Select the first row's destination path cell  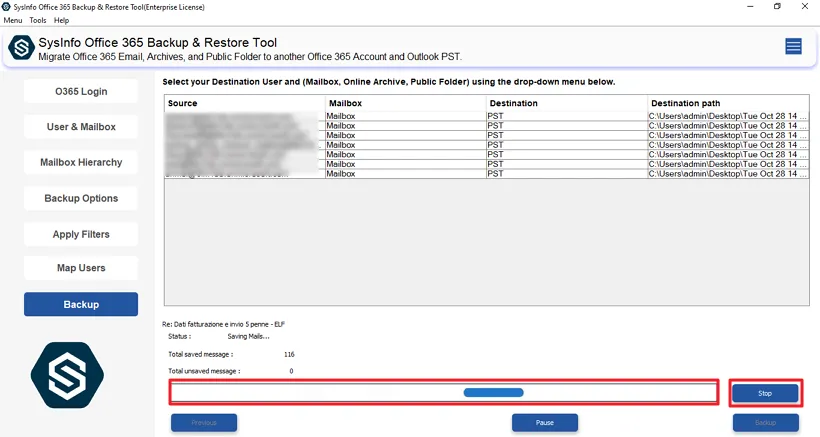point(728,116)
